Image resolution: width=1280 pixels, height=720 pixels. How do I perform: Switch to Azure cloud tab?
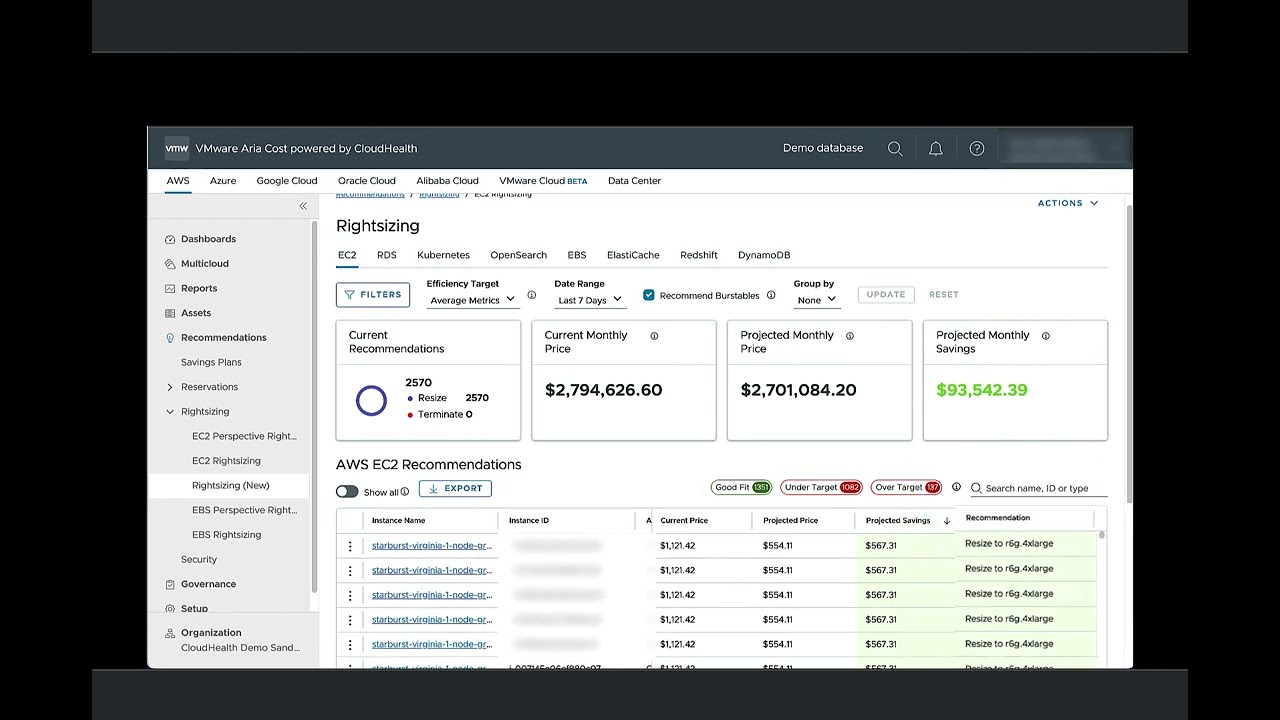pyautogui.click(x=223, y=181)
